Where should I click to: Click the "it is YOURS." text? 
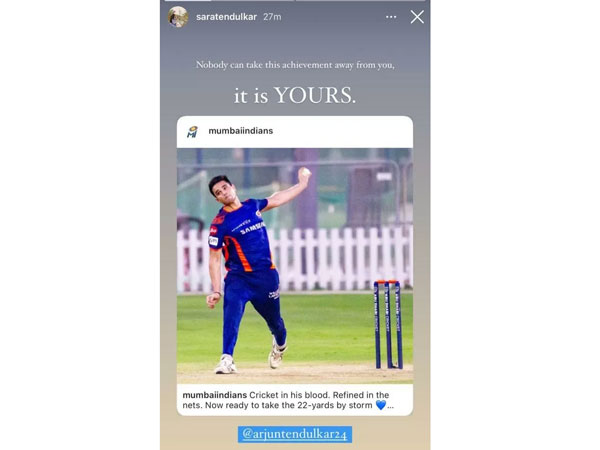(x=295, y=95)
